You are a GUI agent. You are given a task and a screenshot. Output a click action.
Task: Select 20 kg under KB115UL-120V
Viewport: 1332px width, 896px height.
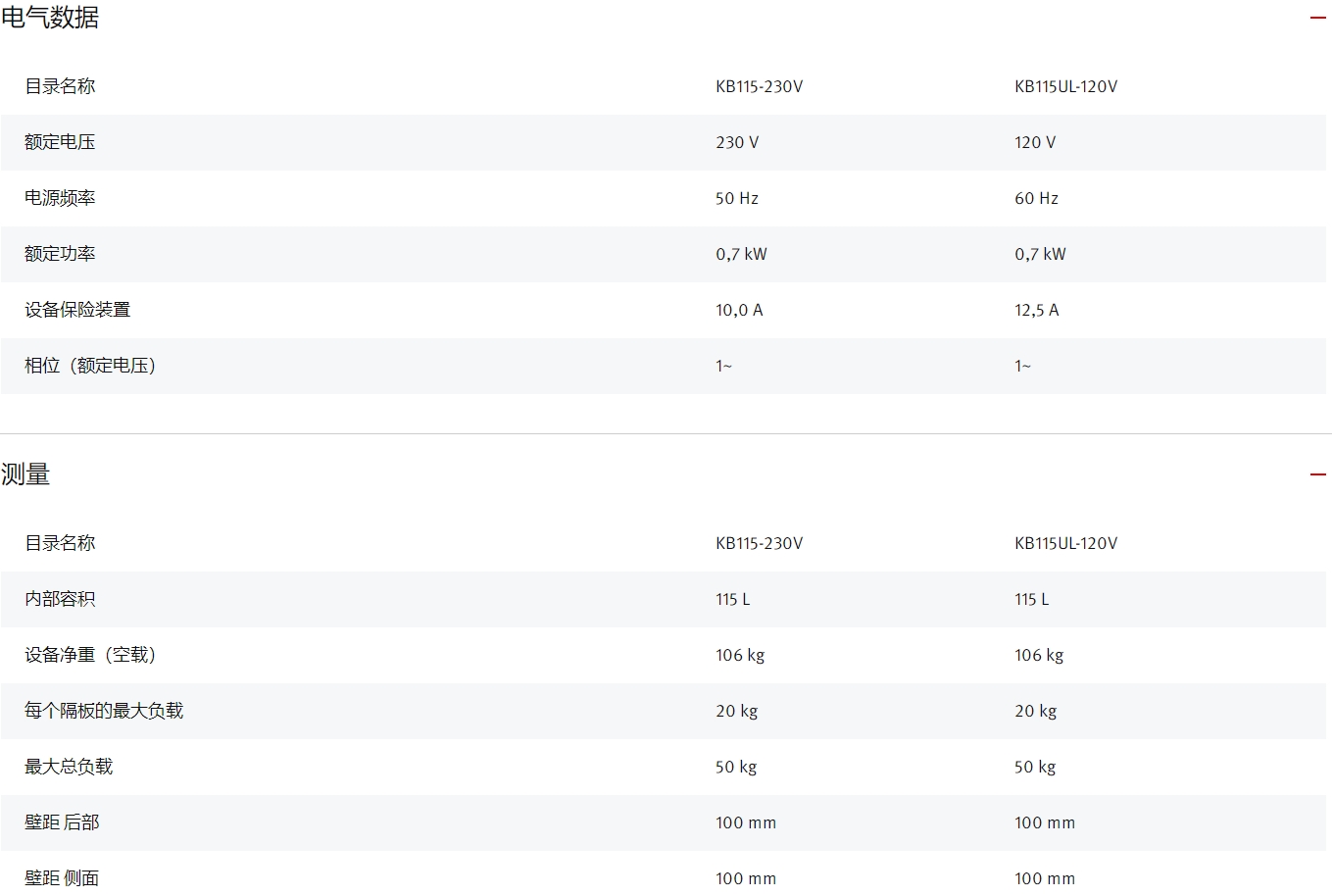tap(1035, 711)
